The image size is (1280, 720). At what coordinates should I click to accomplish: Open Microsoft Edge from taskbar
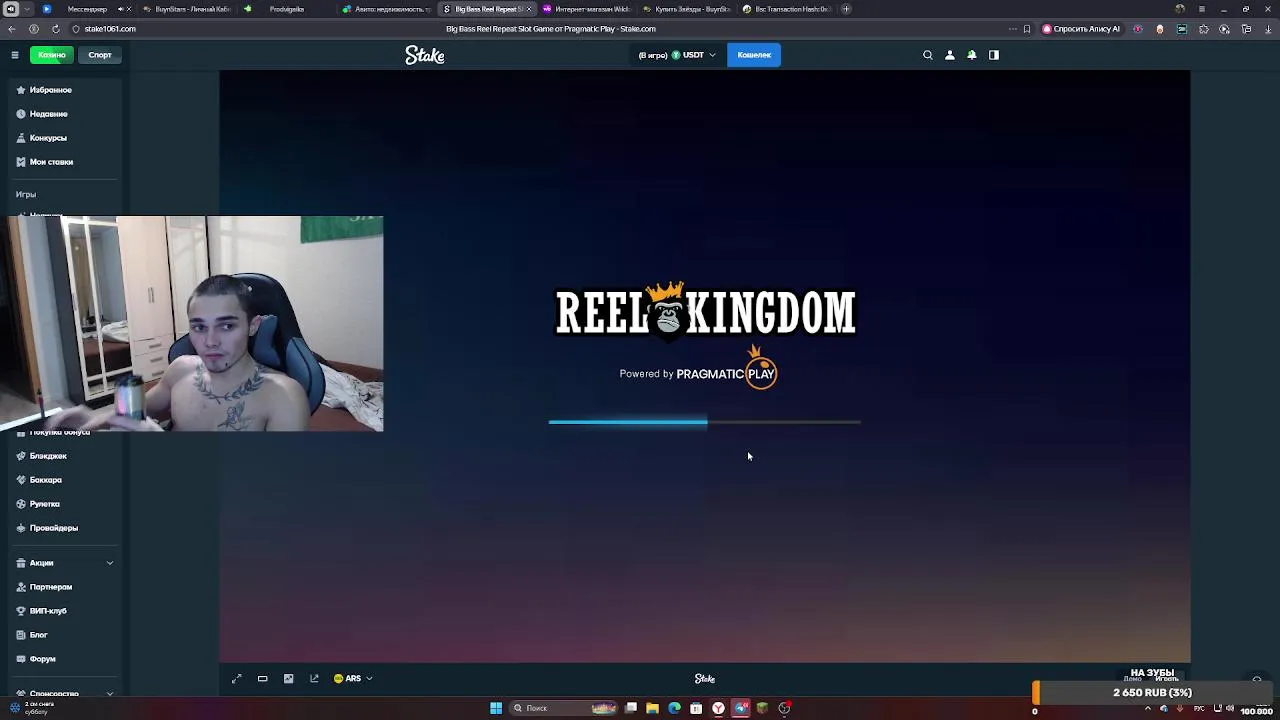pos(674,708)
